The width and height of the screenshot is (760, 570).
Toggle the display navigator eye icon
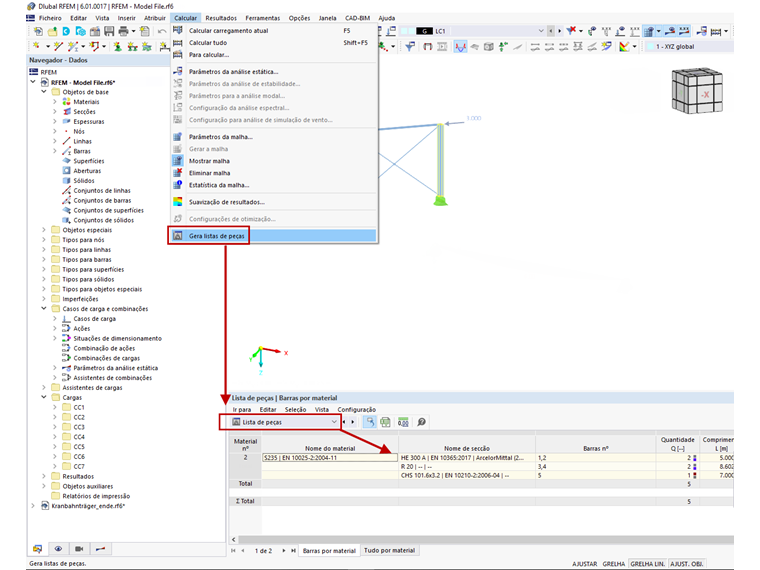click(58, 549)
